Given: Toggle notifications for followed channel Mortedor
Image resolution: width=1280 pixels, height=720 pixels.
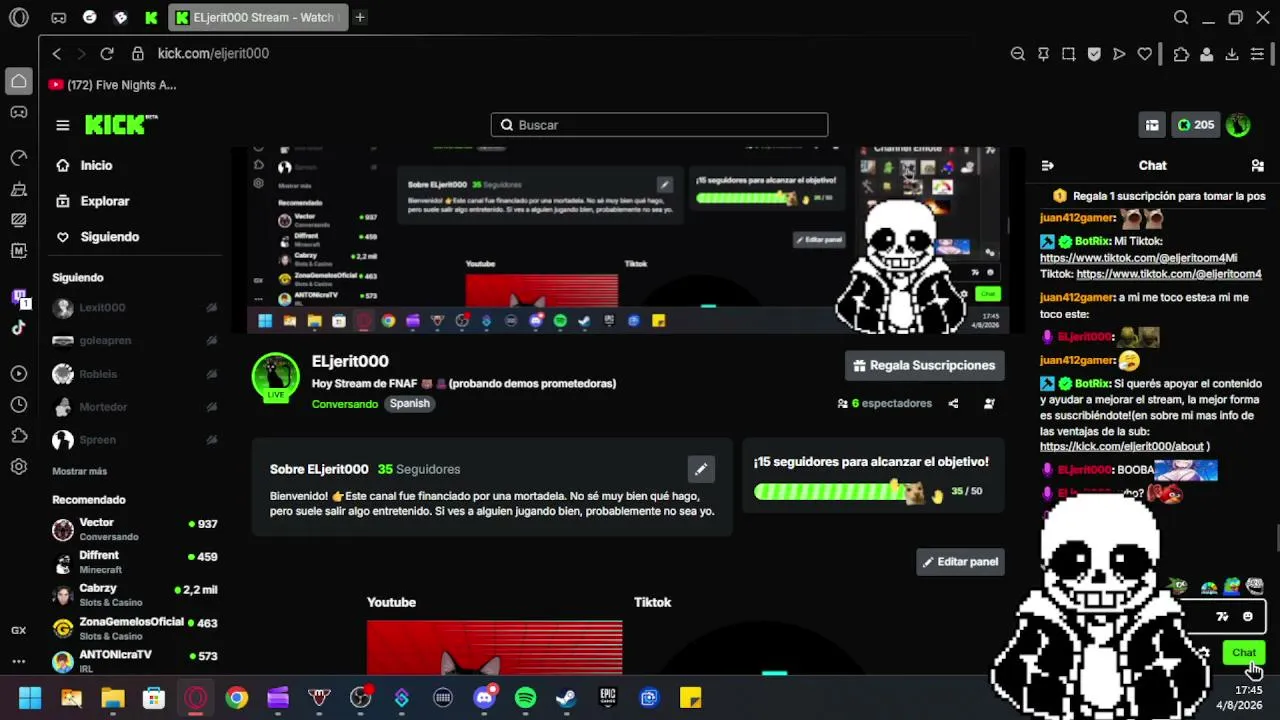Looking at the screenshot, I should pos(211,407).
